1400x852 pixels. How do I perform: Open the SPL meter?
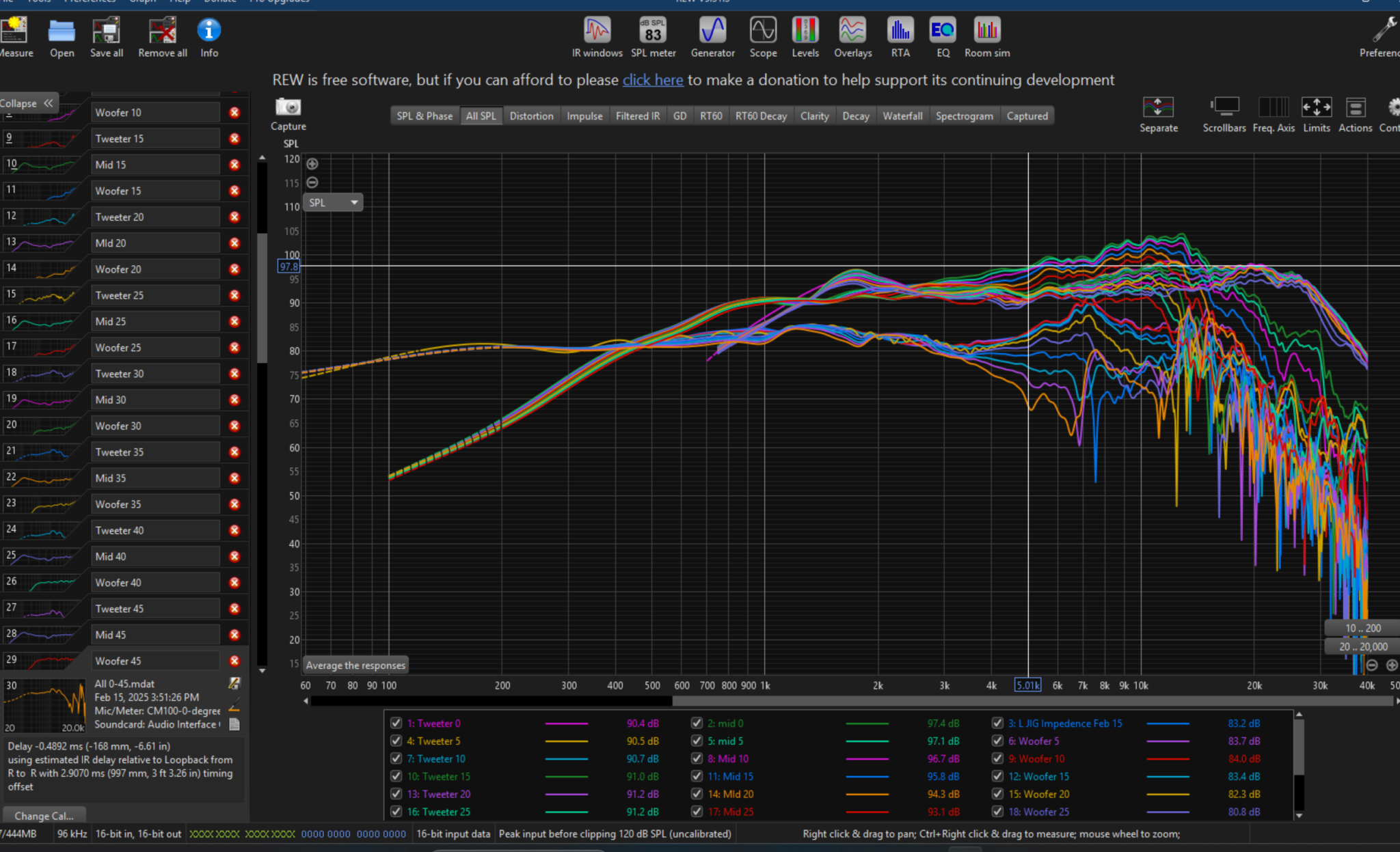pos(653,38)
